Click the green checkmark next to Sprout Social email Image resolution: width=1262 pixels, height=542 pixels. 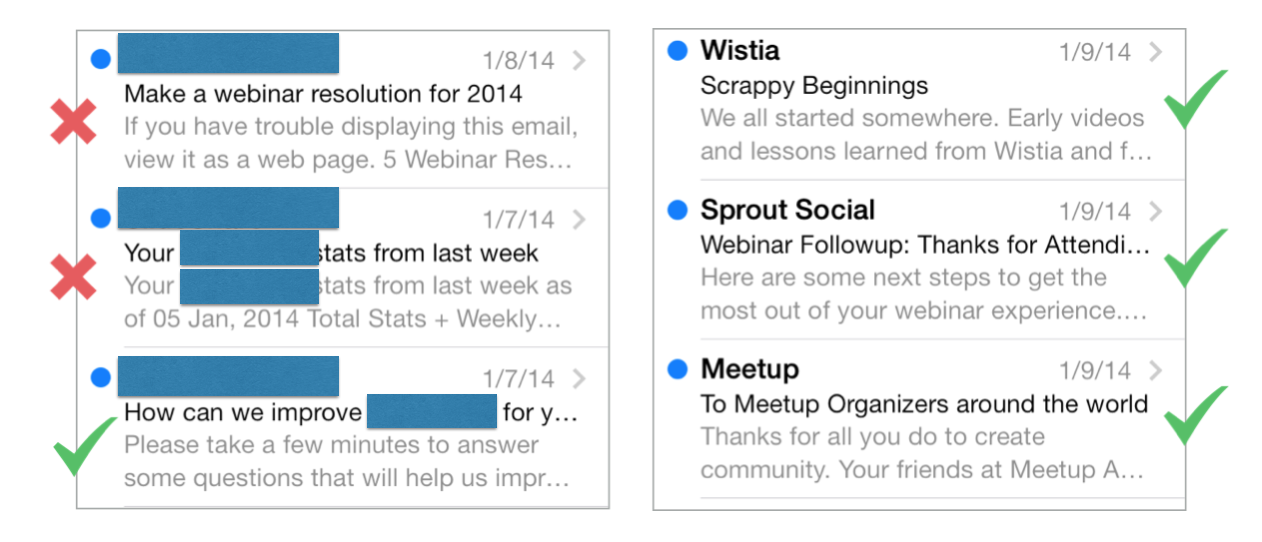point(1196,257)
